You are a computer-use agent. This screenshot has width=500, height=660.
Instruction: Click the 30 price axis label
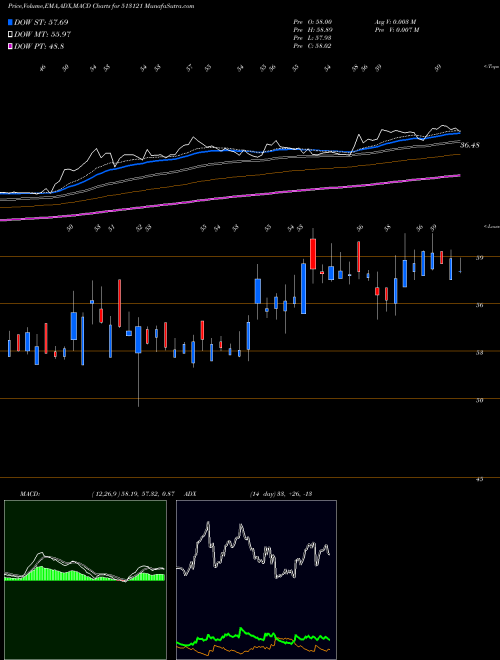point(479,400)
